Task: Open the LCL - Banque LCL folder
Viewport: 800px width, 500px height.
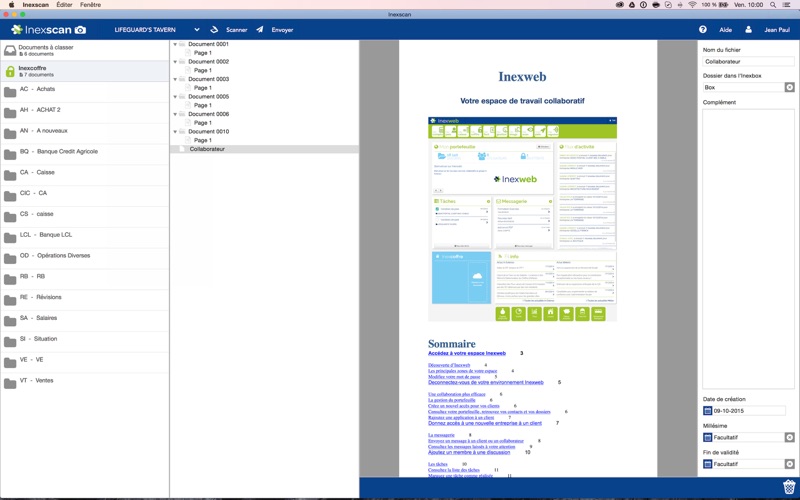Action: pos(85,238)
